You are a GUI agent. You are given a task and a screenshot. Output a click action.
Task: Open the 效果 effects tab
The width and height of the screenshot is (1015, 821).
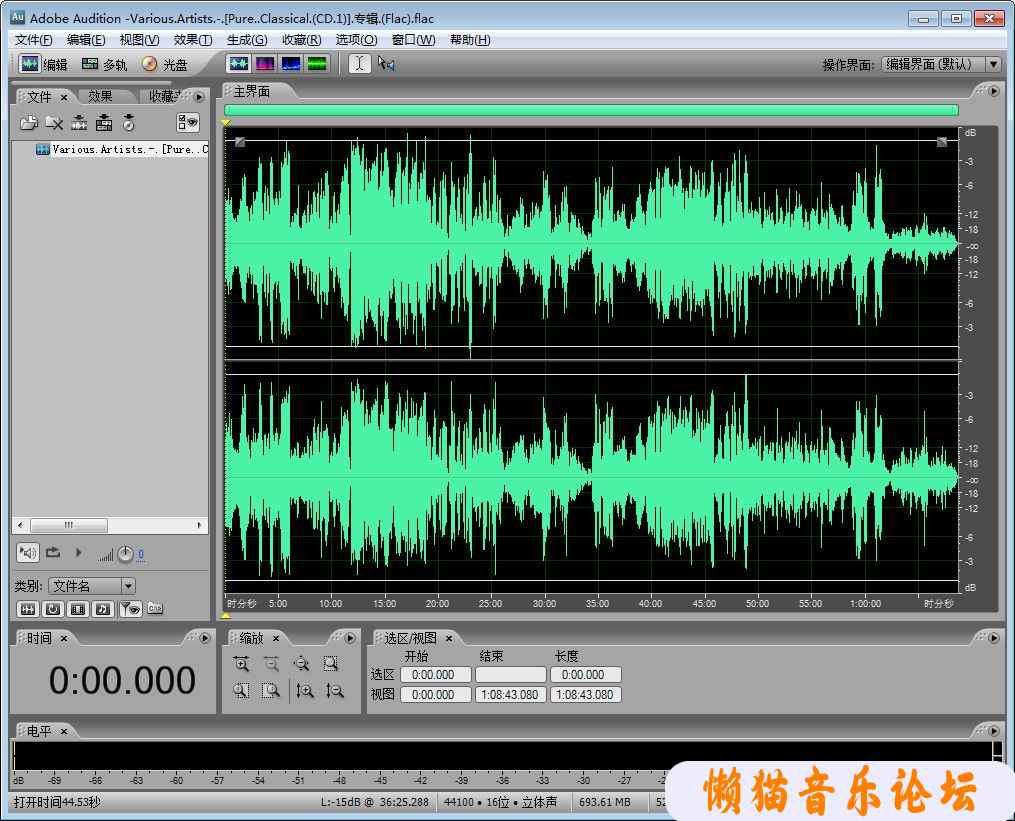[x=100, y=96]
